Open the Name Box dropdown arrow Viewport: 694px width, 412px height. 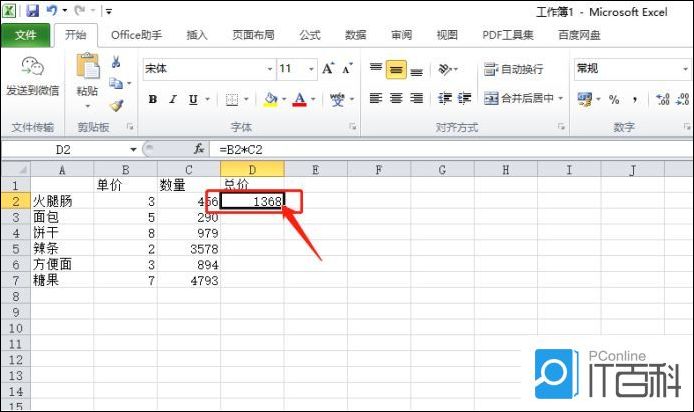pyautogui.click(x=133, y=150)
